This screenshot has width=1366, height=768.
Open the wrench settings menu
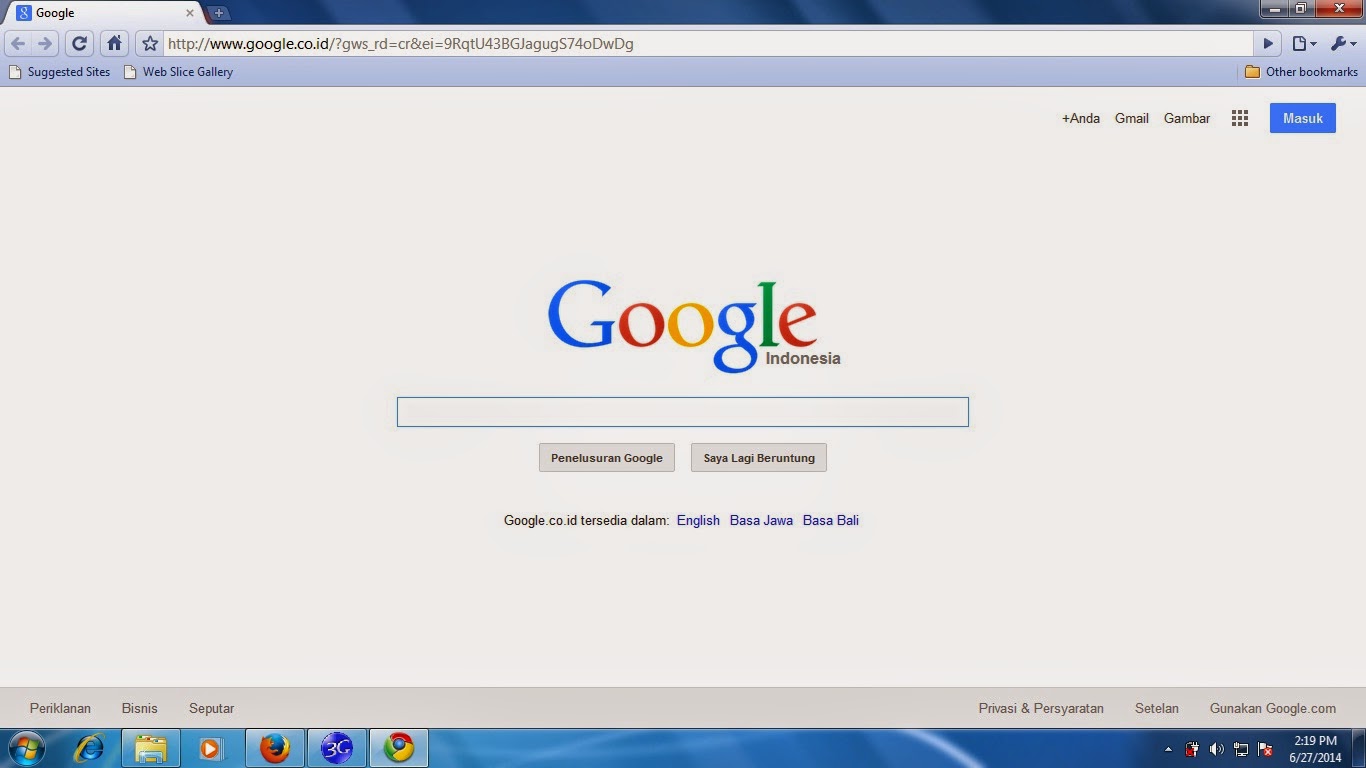tap(1343, 44)
